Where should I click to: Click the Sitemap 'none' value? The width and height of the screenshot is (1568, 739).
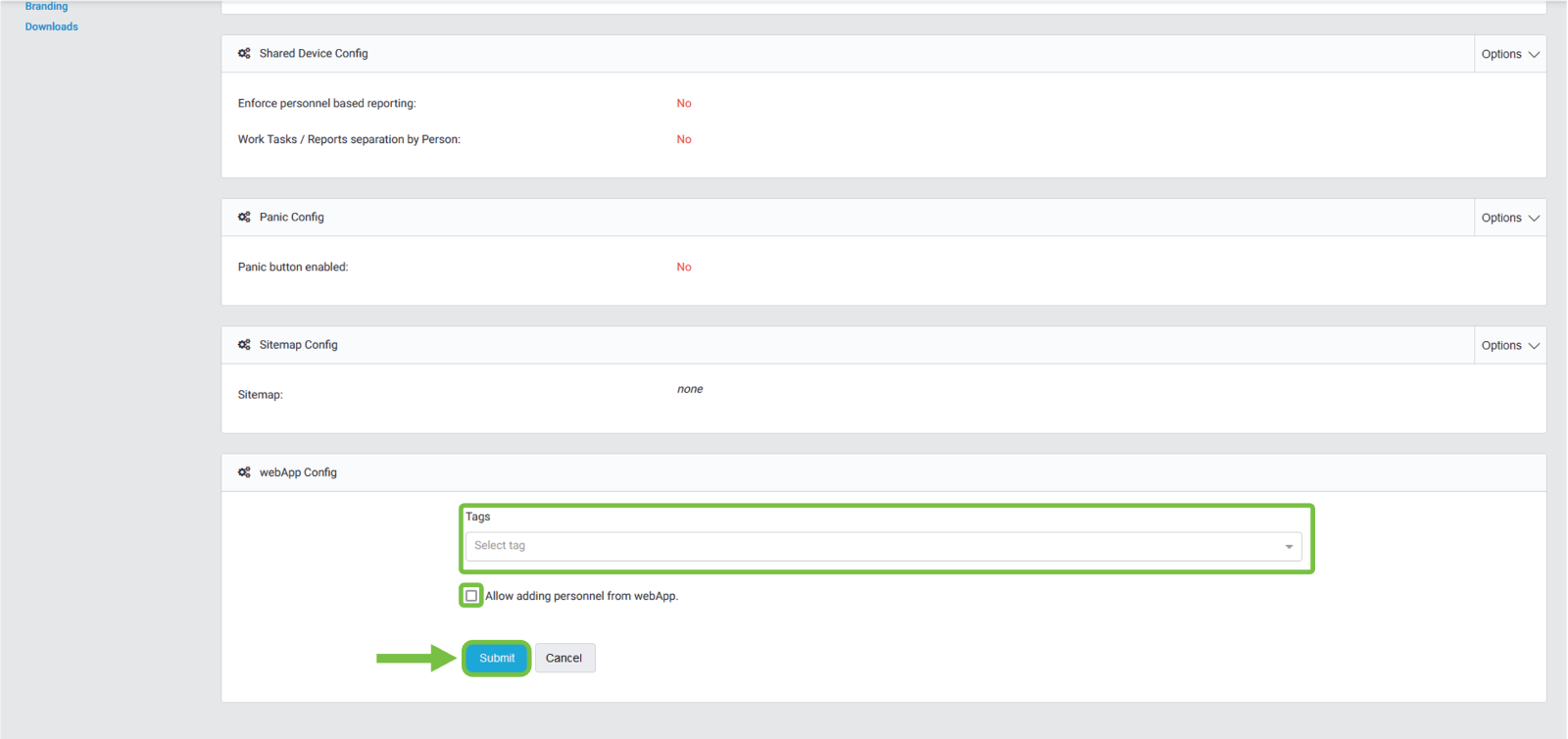pyautogui.click(x=690, y=389)
